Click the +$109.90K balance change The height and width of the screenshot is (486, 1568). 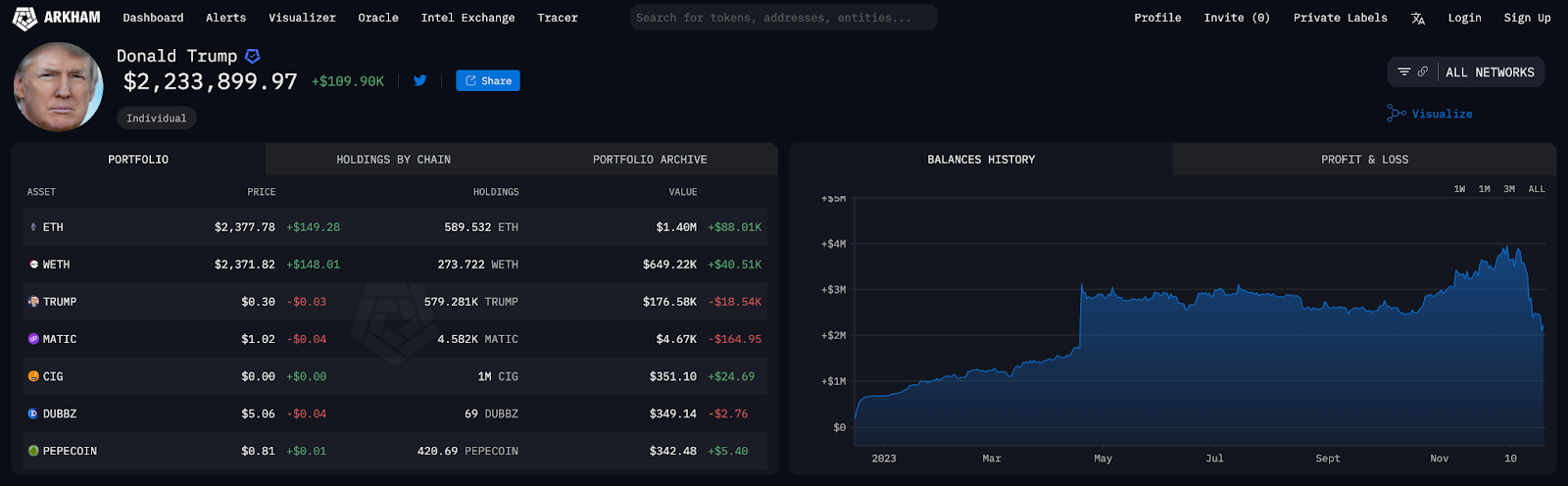click(348, 81)
